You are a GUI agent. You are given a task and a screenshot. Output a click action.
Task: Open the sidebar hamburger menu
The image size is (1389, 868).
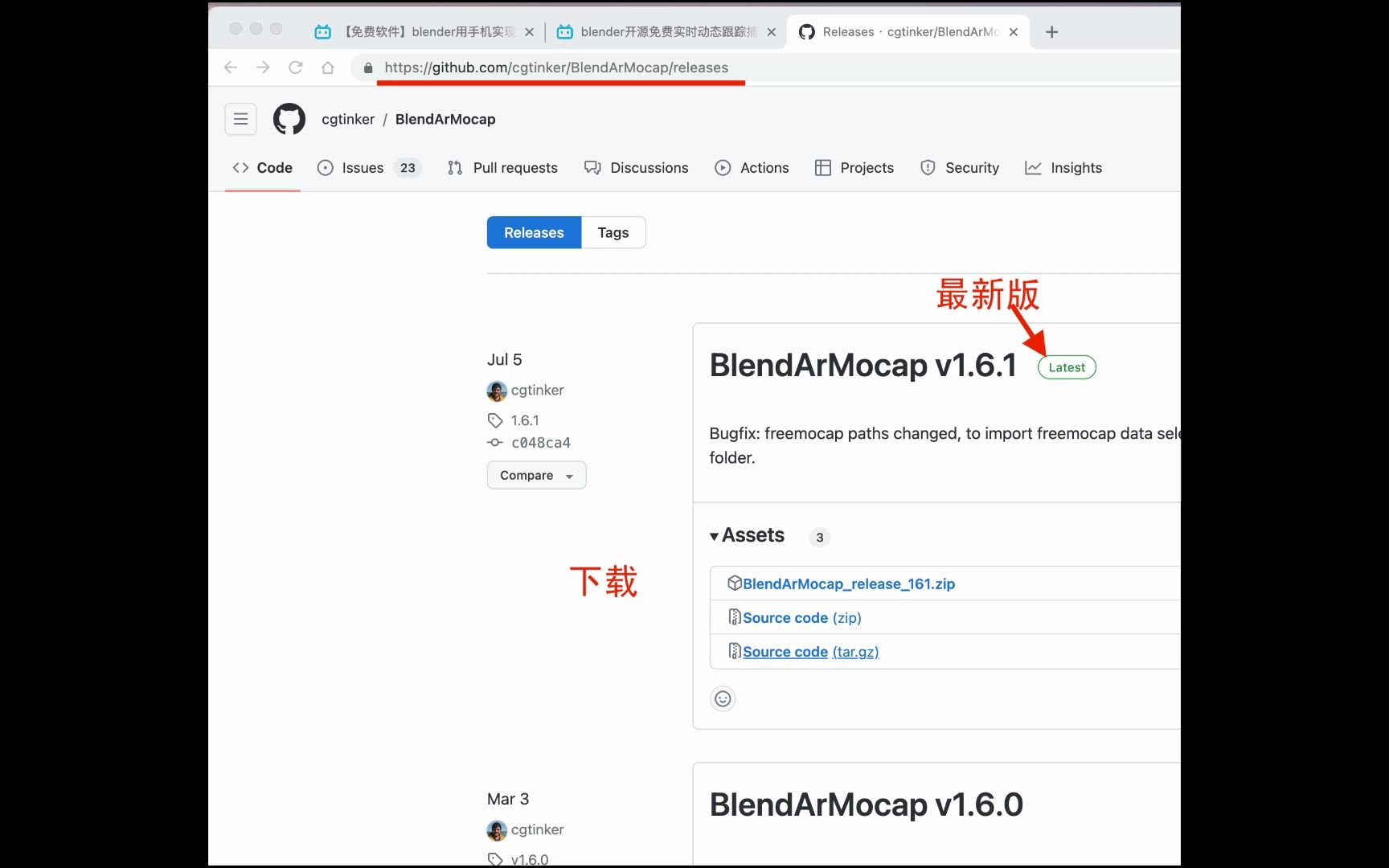click(240, 118)
